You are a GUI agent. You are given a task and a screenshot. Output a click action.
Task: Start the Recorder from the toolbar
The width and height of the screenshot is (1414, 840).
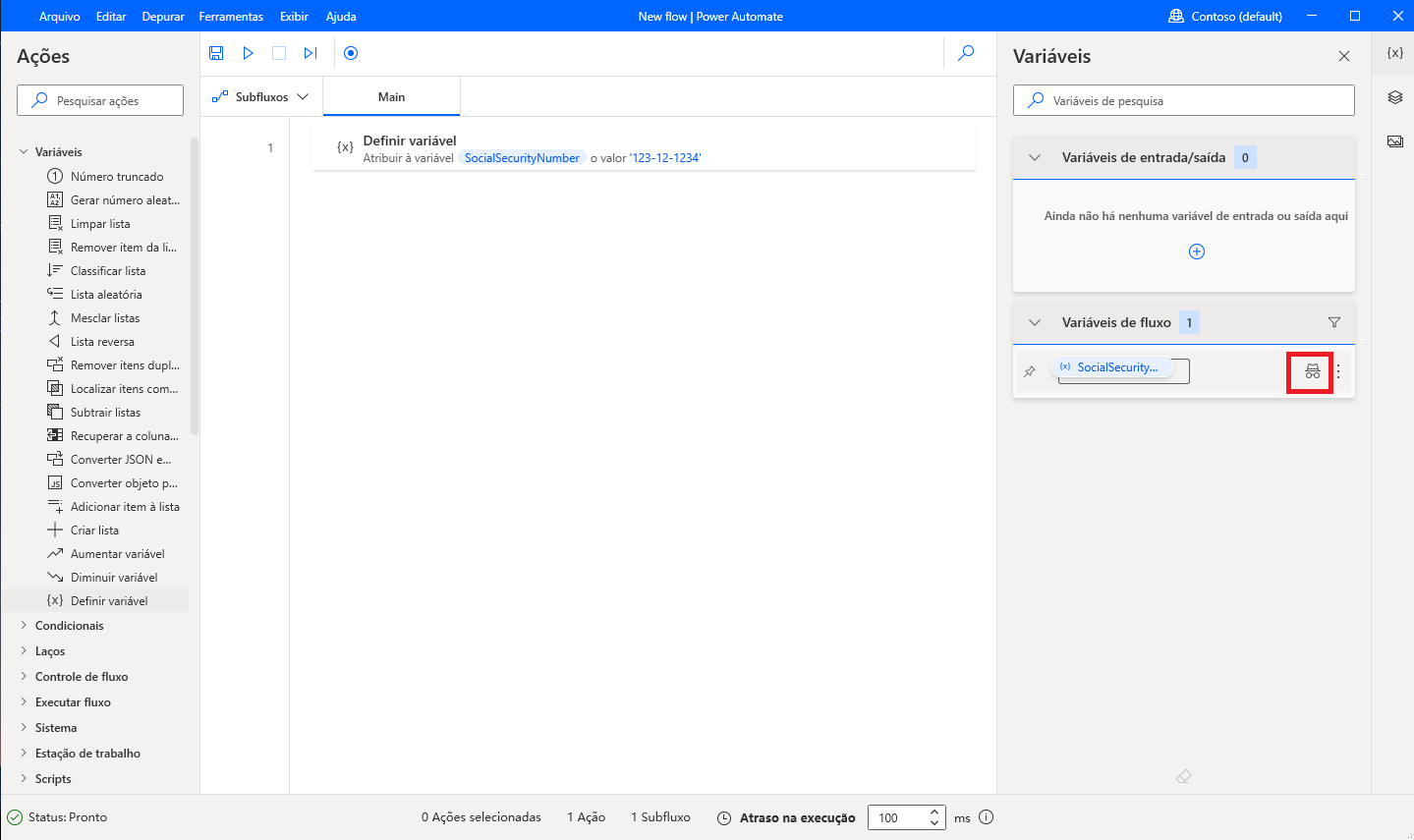coord(351,53)
